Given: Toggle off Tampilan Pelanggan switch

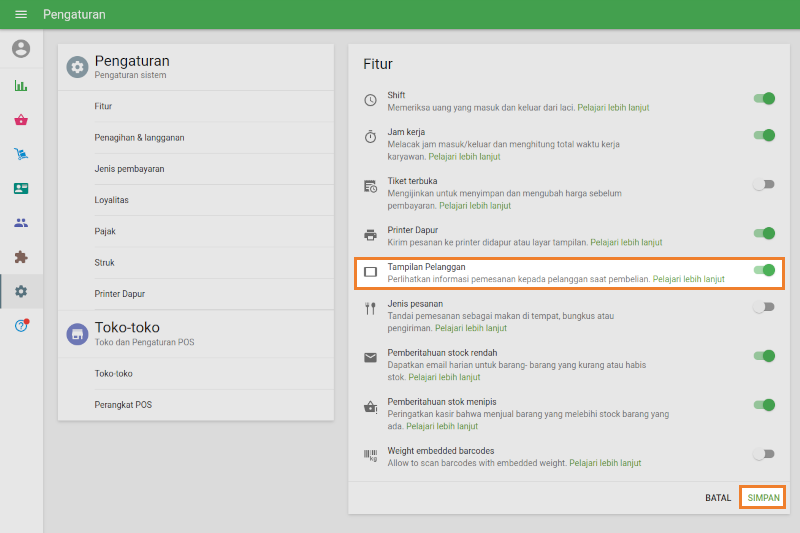Looking at the screenshot, I should [x=764, y=270].
